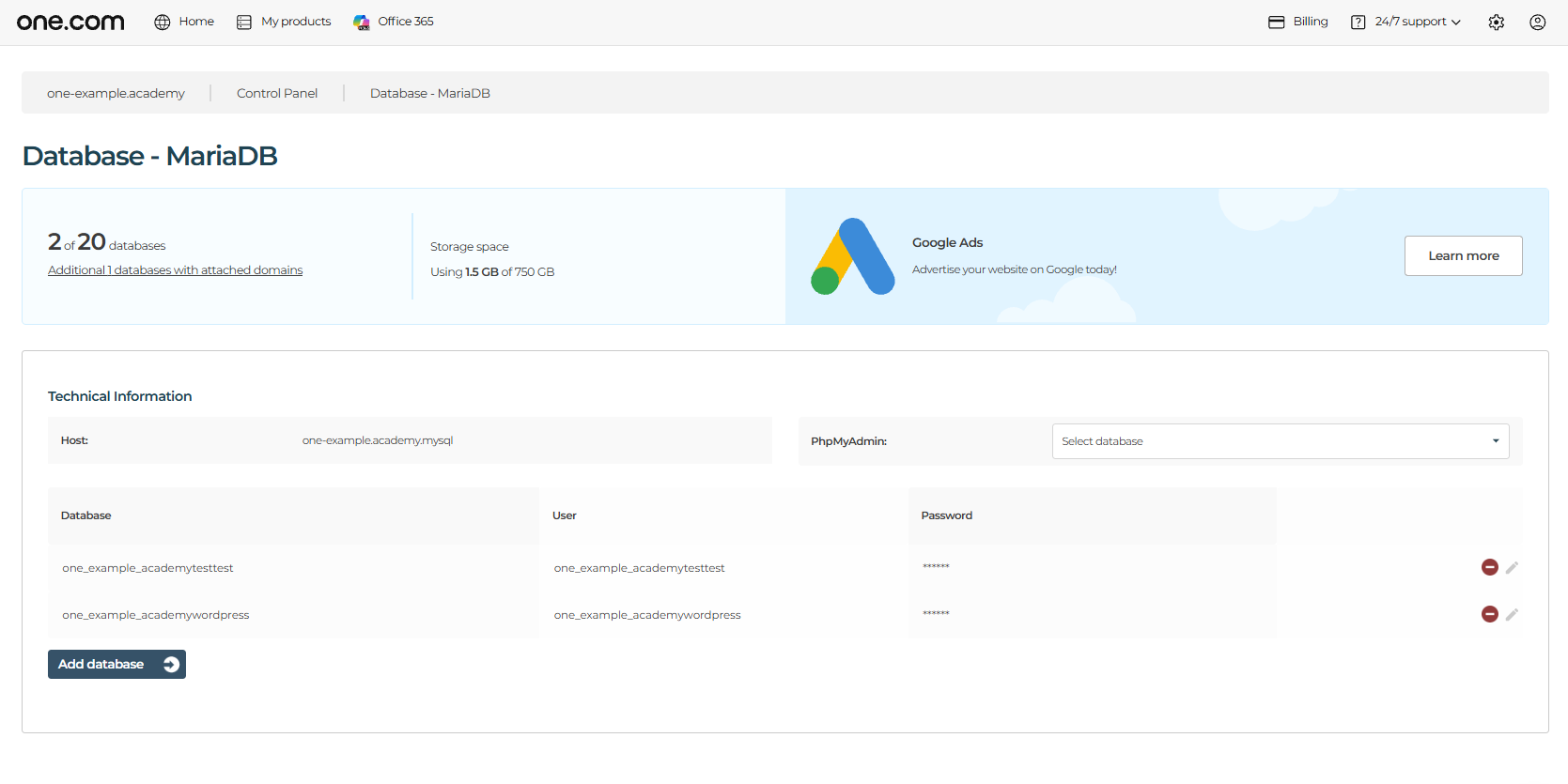This screenshot has width=1568, height=784.
Task: Open the Billing page
Action: point(1298,22)
